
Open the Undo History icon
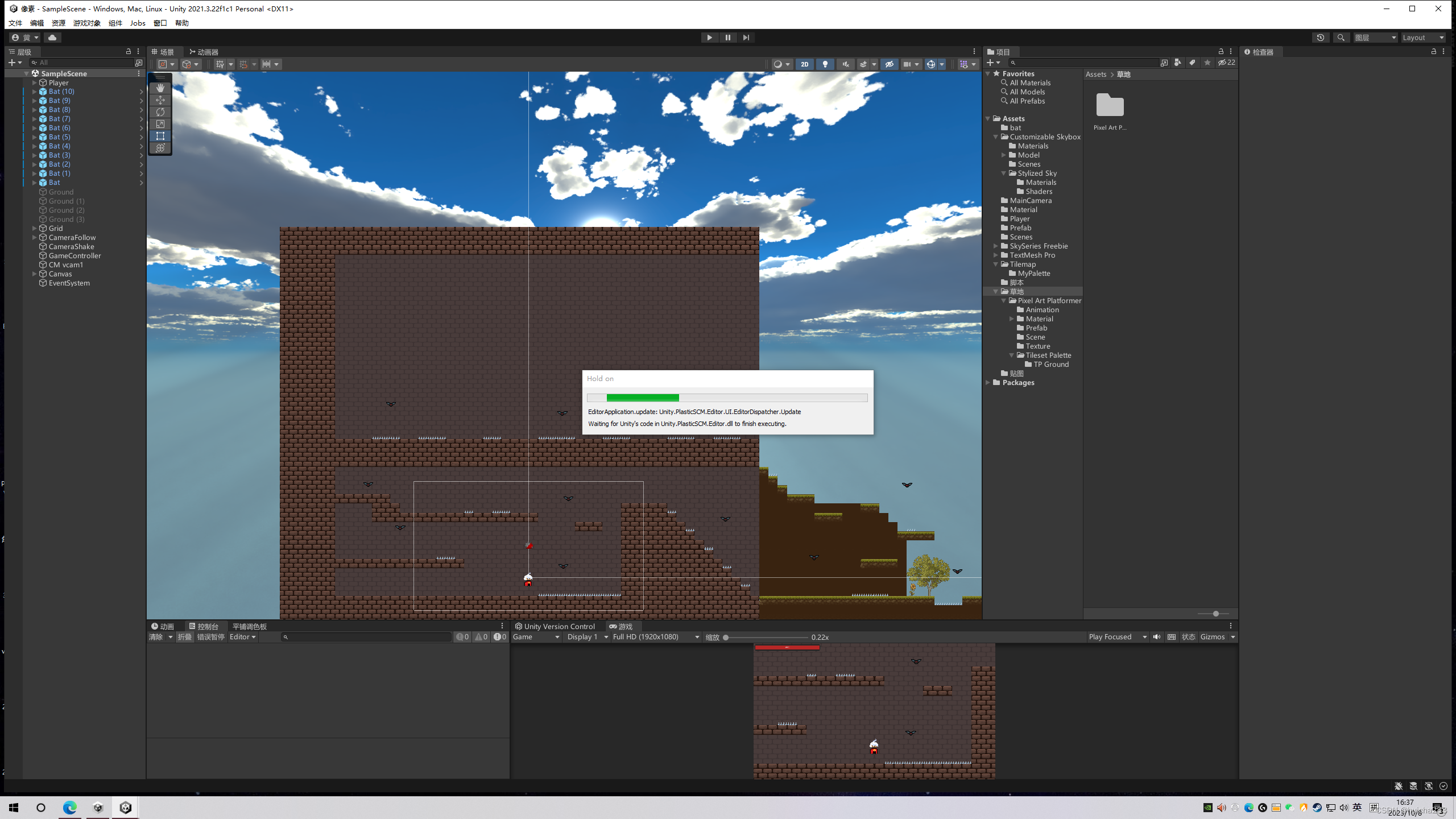pos(1321,38)
